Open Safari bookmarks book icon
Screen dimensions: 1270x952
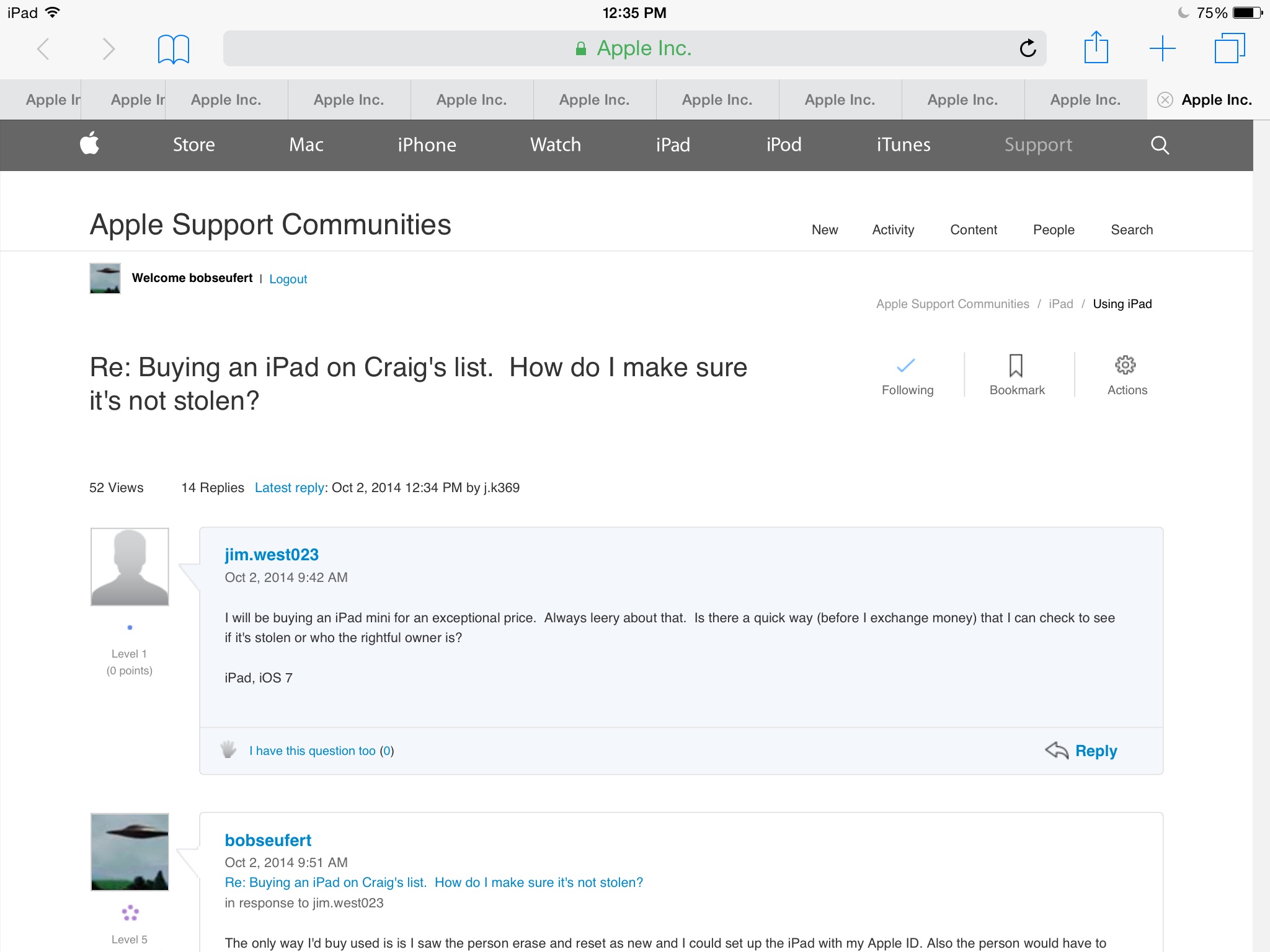click(x=173, y=49)
